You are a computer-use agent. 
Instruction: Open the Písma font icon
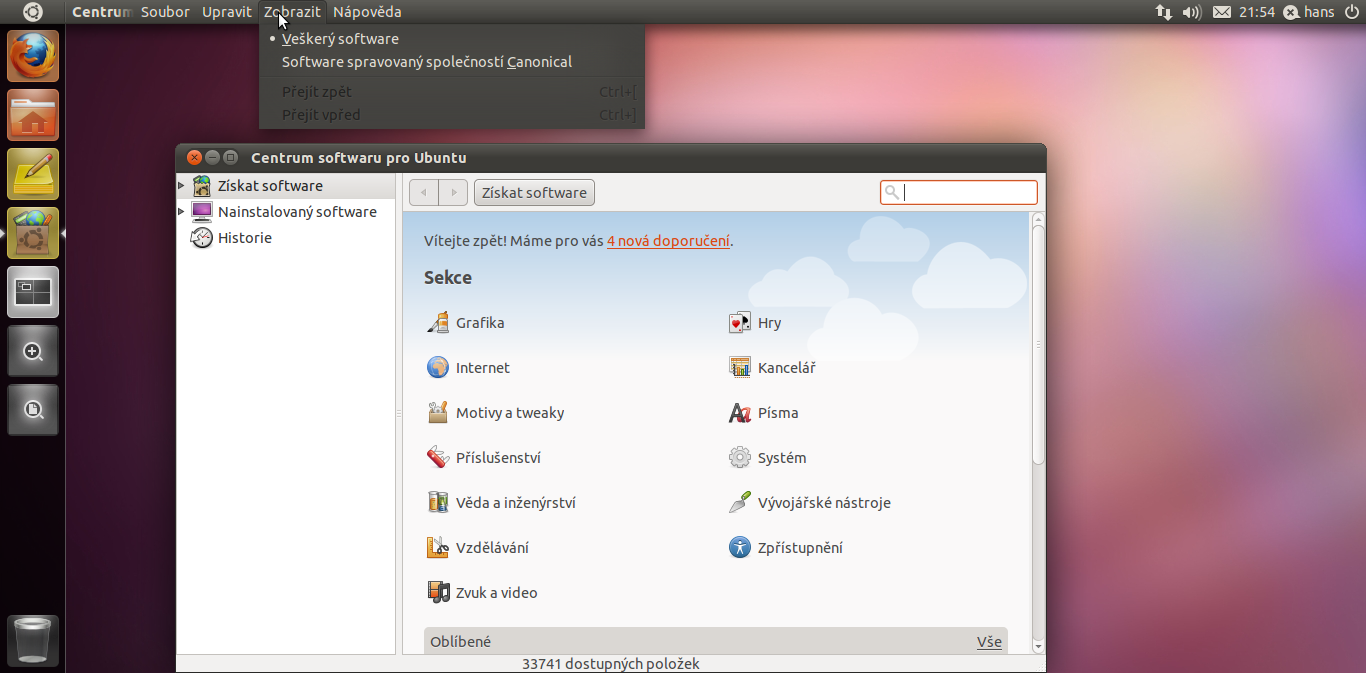(x=740, y=413)
